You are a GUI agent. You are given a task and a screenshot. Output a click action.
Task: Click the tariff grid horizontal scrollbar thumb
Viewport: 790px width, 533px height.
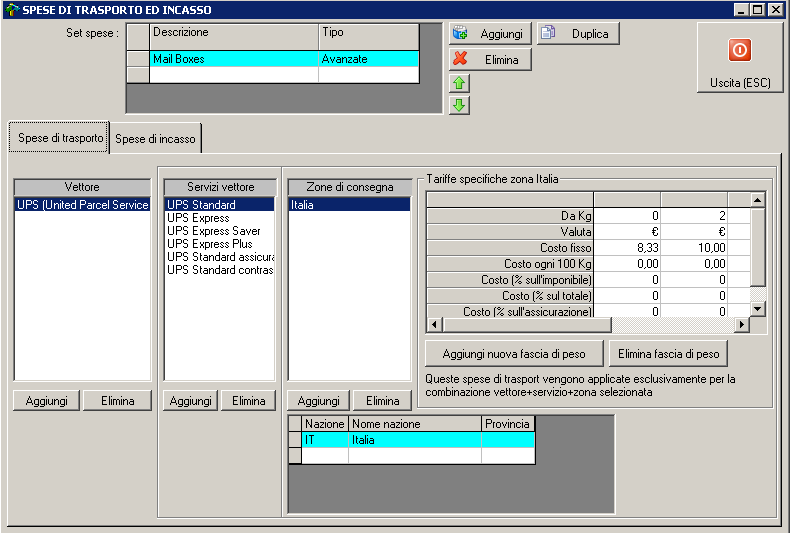tap(527, 324)
